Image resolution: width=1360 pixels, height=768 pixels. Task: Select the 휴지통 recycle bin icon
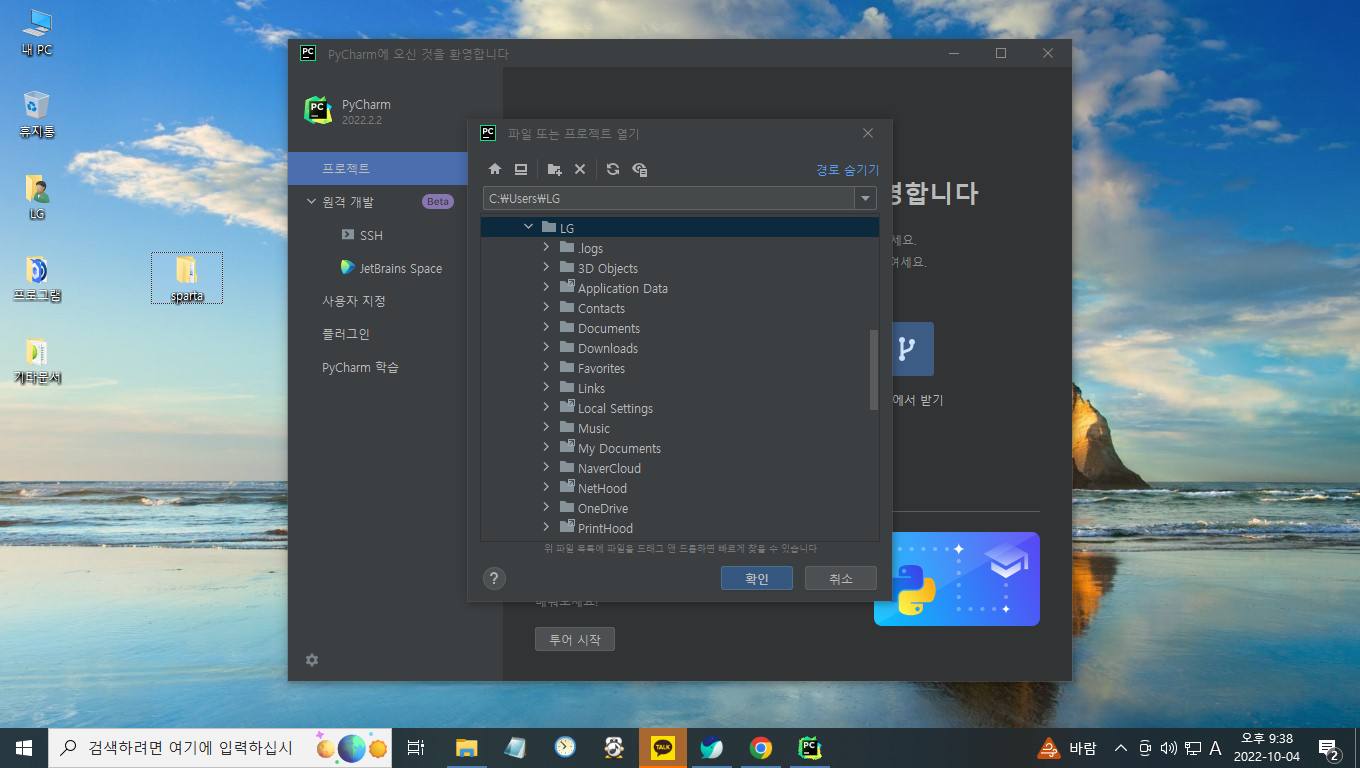click(x=37, y=114)
